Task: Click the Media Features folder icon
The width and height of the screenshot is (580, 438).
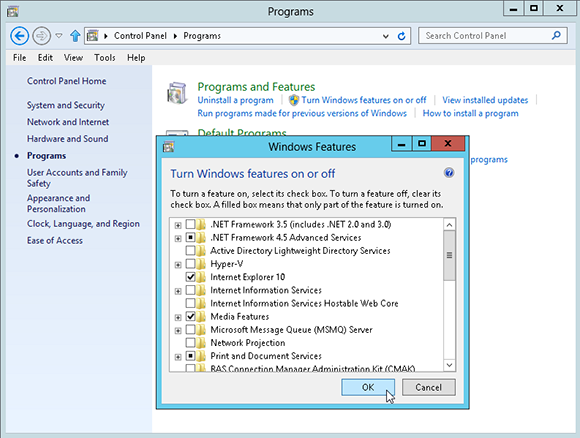Action: (x=201, y=316)
